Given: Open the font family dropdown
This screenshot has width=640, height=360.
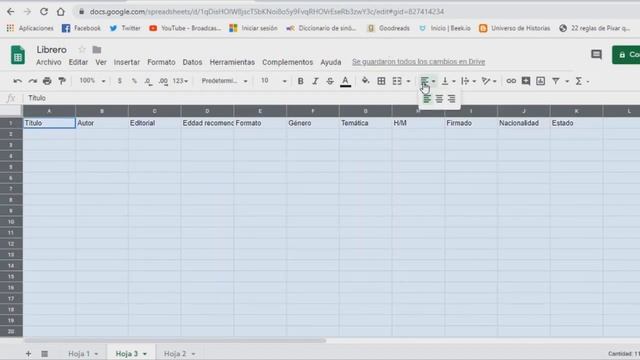Looking at the screenshot, I should pos(224,81).
